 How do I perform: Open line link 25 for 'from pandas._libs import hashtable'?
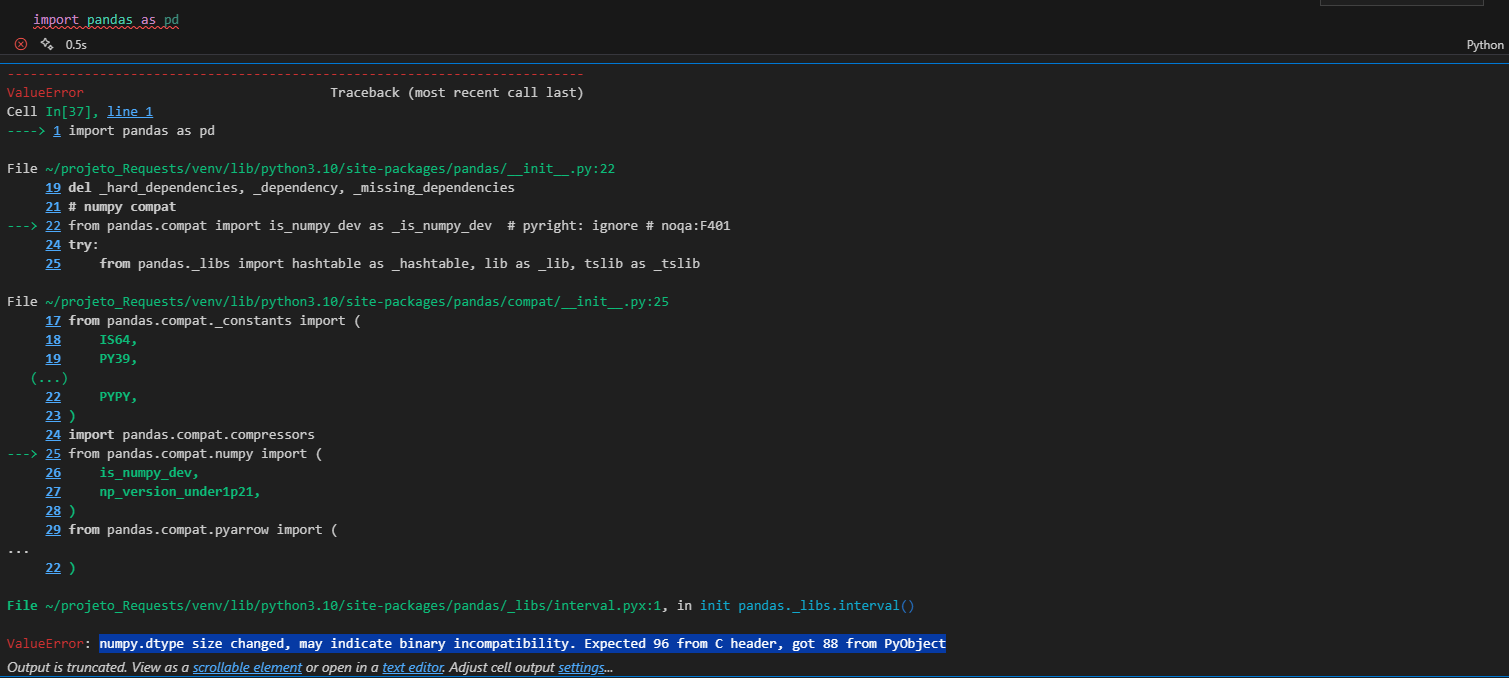[53, 264]
